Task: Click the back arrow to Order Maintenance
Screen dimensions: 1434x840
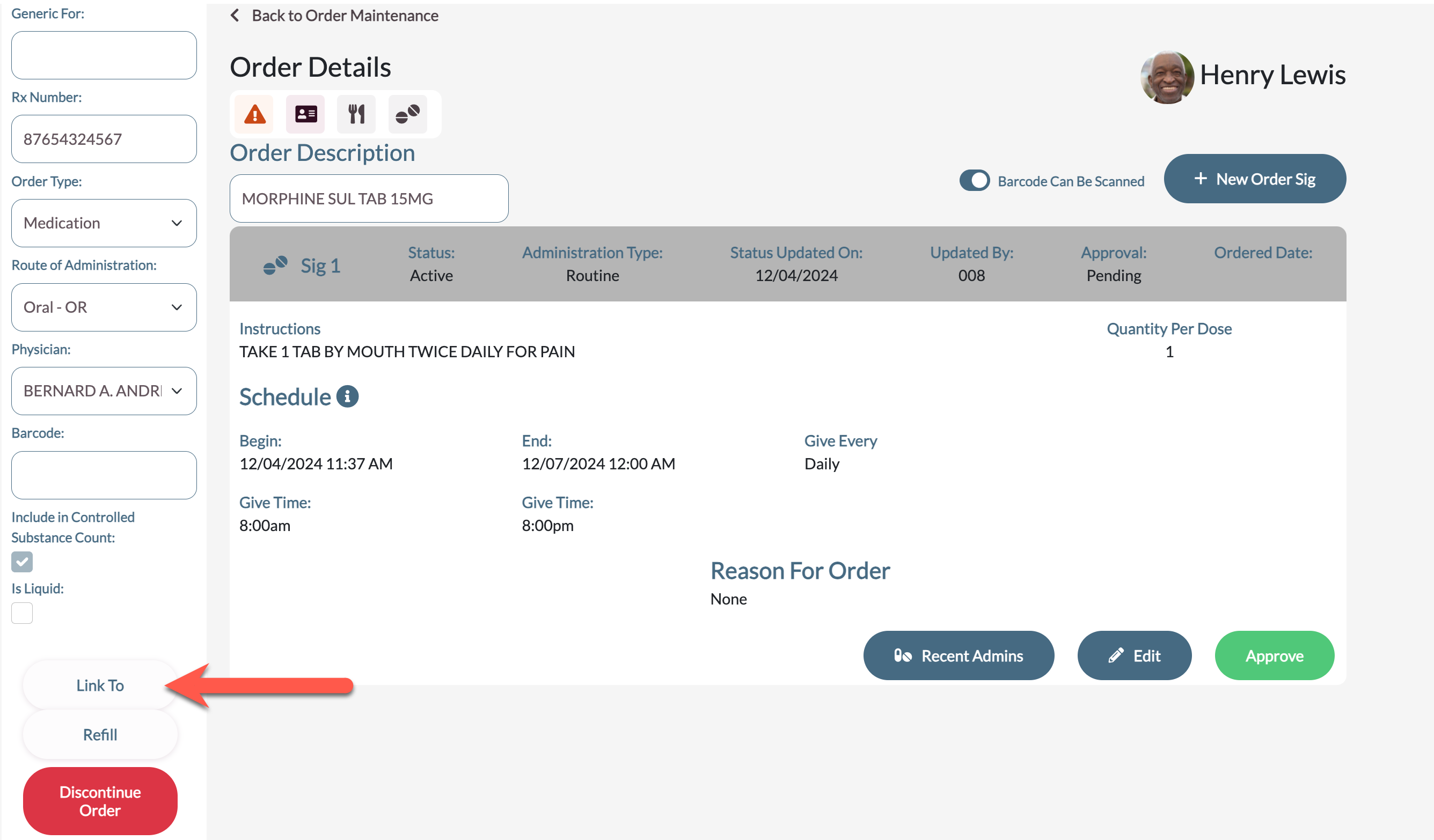Action: 235,16
